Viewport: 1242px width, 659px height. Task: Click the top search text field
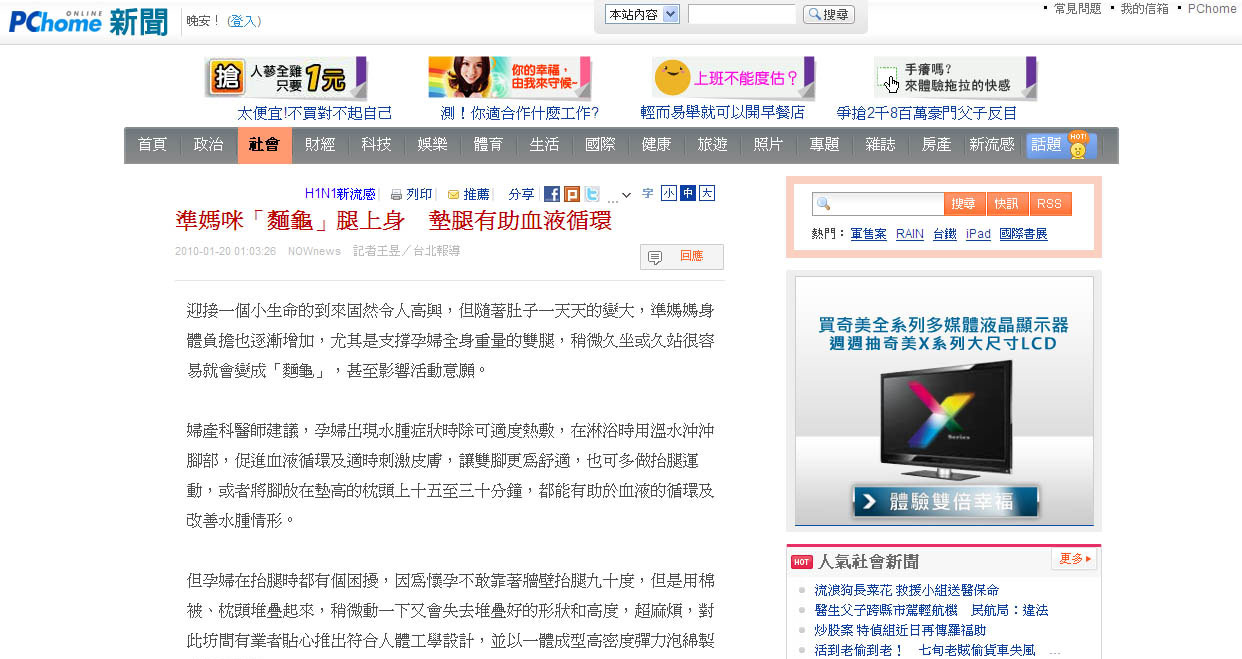pyautogui.click(x=741, y=14)
